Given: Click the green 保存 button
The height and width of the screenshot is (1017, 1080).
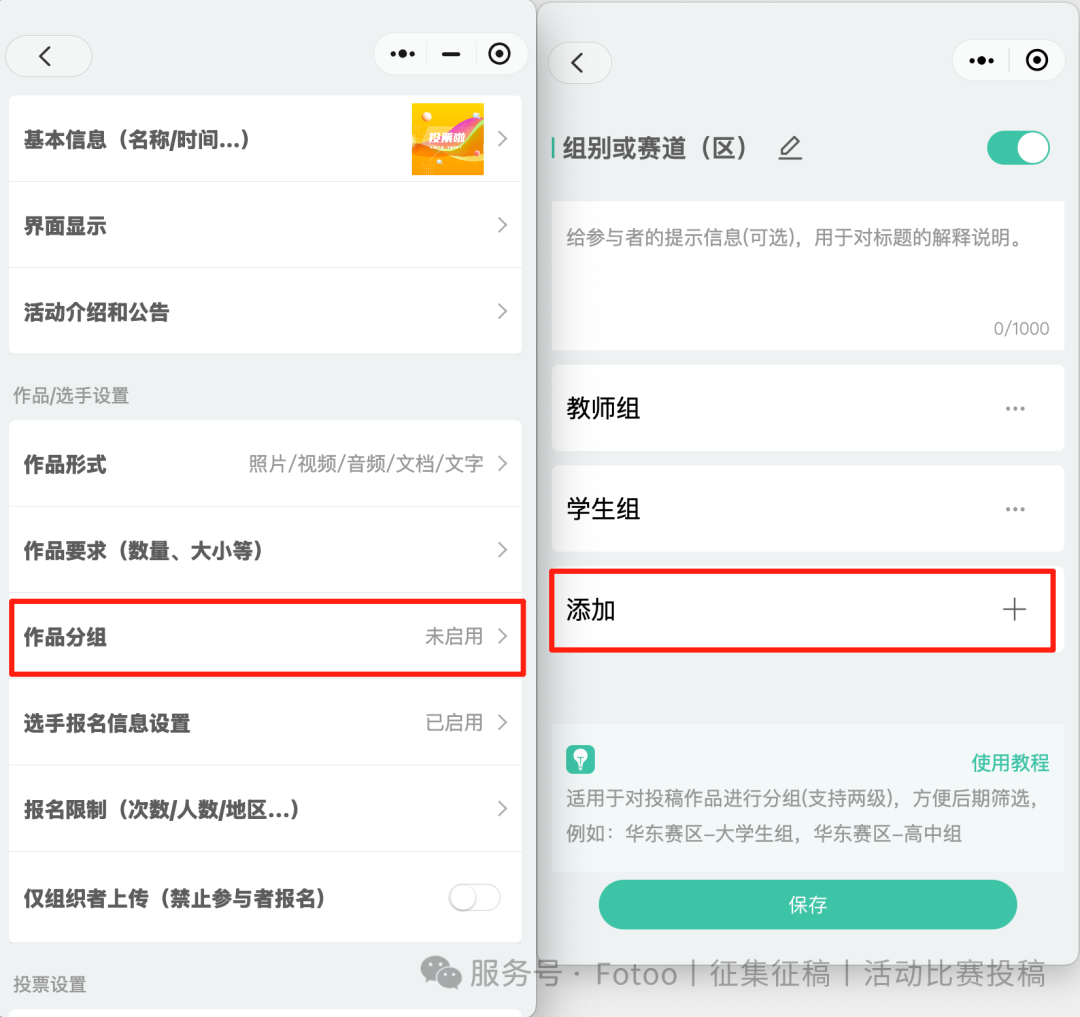Looking at the screenshot, I should click(x=807, y=904).
